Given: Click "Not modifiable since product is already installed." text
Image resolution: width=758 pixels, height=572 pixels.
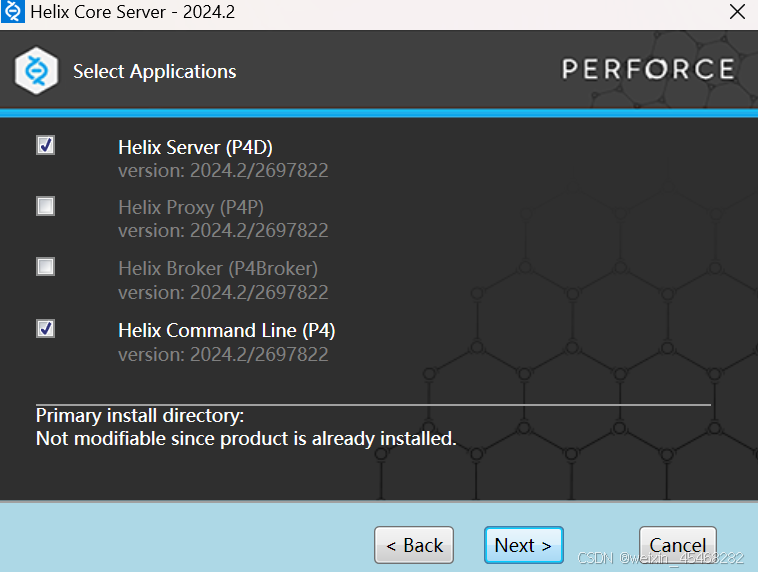Looking at the screenshot, I should [246, 439].
